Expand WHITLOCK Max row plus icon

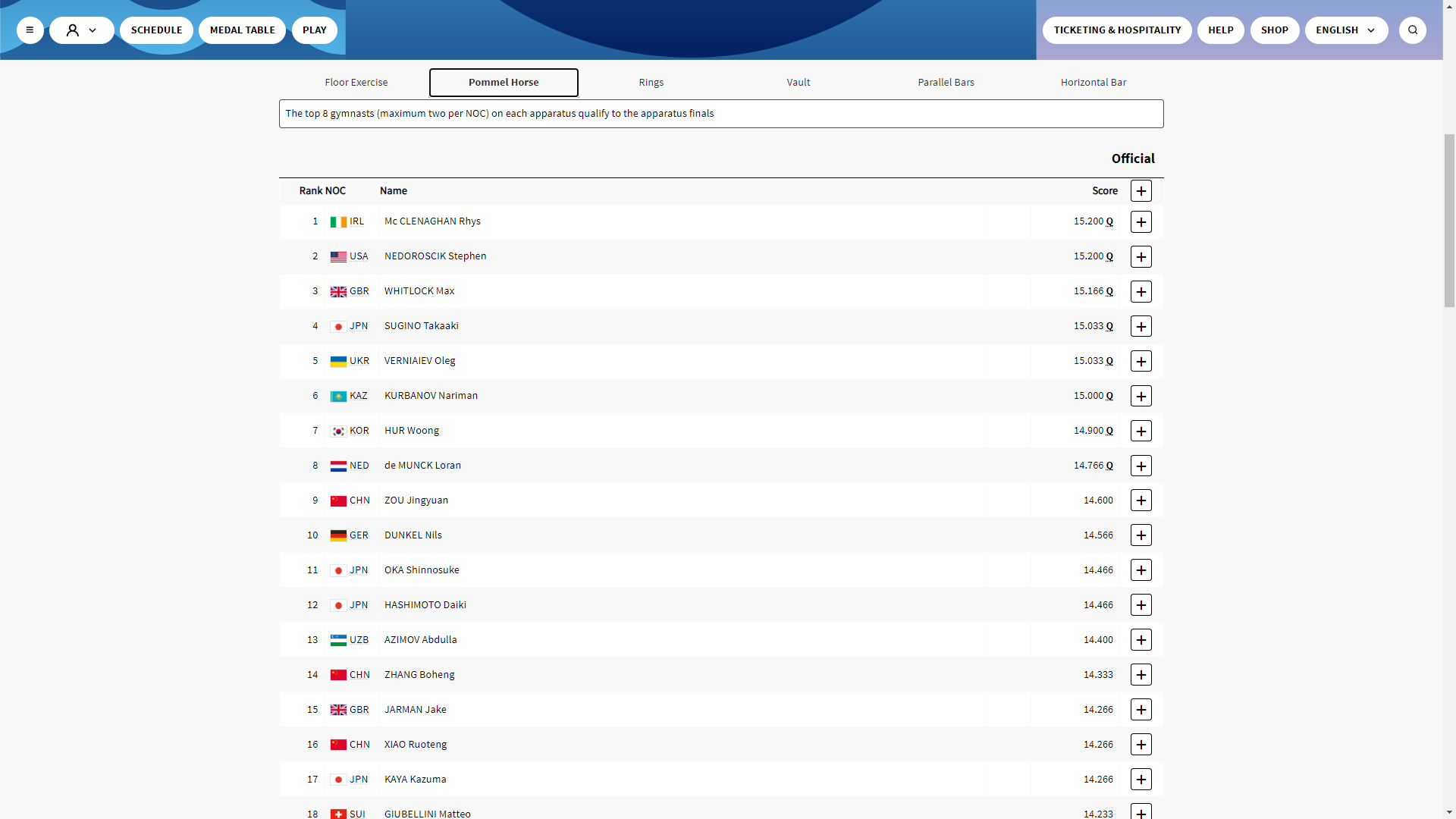pyautogui.click(x=1141, y=292)
